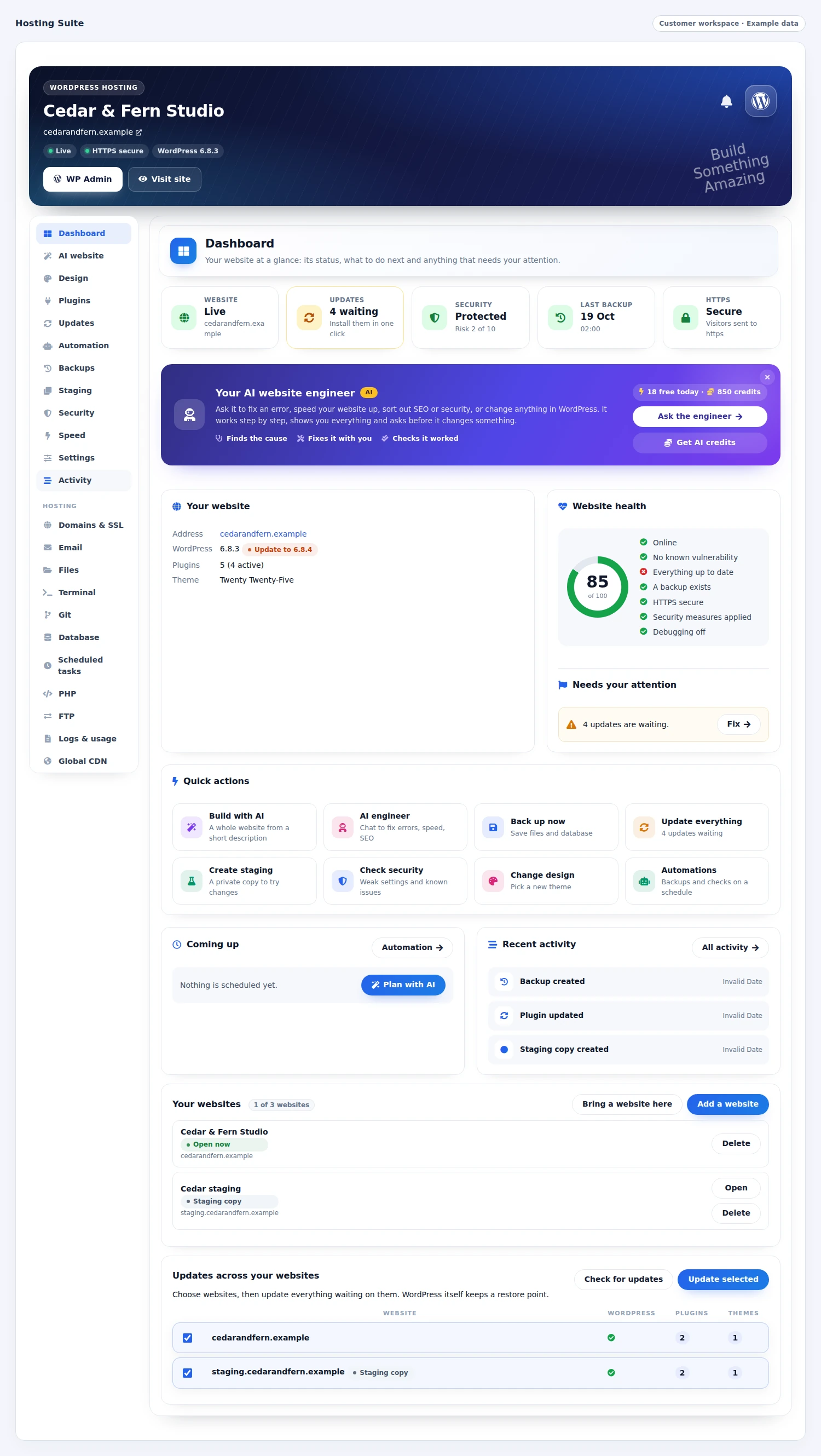
Task: Click the Updates refresh icon in the status card
Action: [x=309, y=318]
